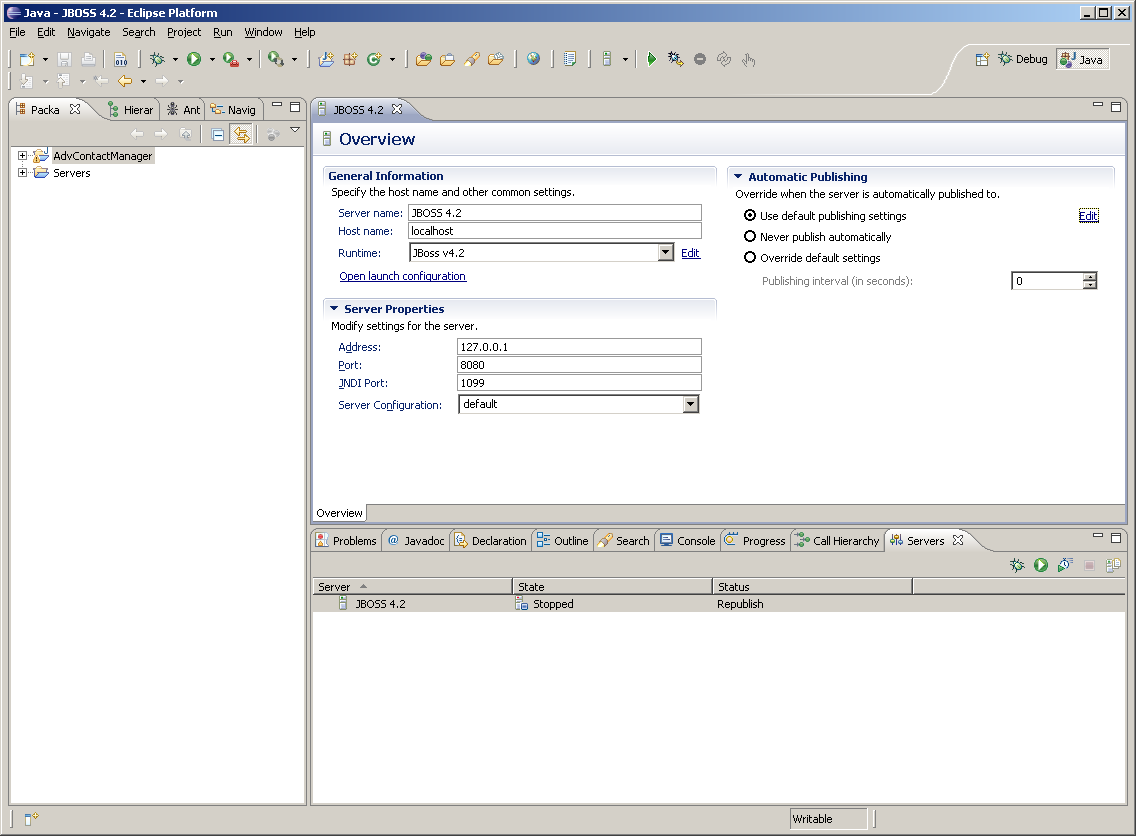Click the Port field showing 8080
This screenshot has height=836, width=1136.
point(579,364)
